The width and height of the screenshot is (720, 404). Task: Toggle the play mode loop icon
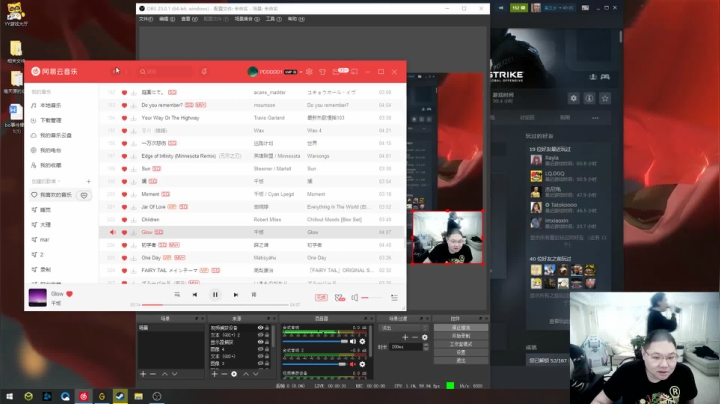pyautogui.click(x=177, y=295)
